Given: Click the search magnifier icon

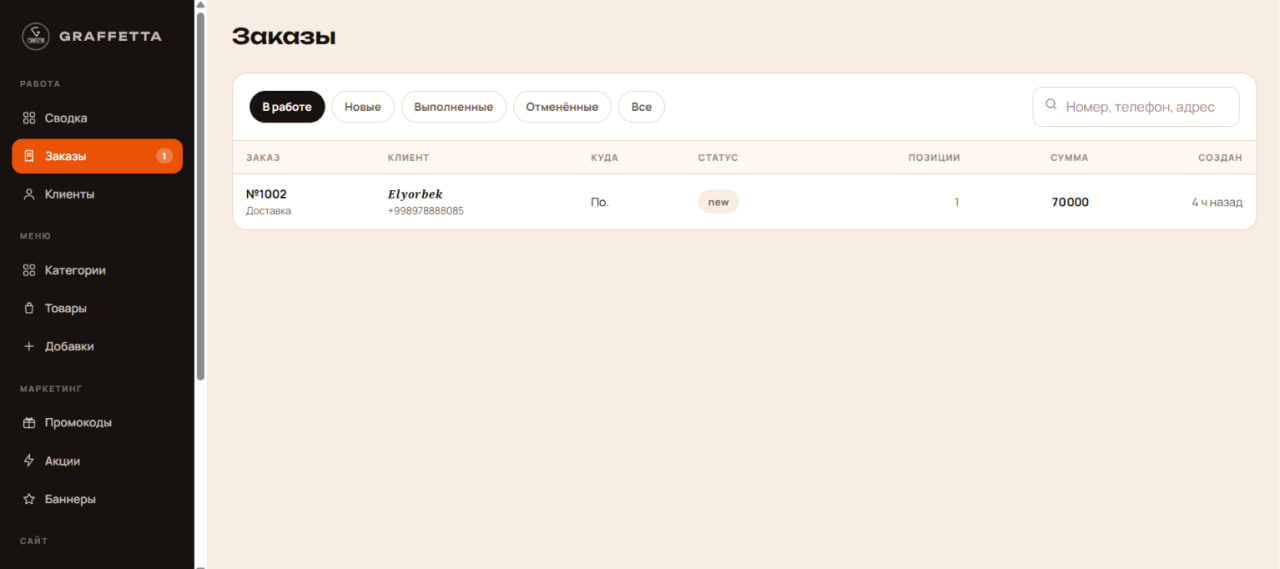Looking at the screenshot, I should [1051, 104].
